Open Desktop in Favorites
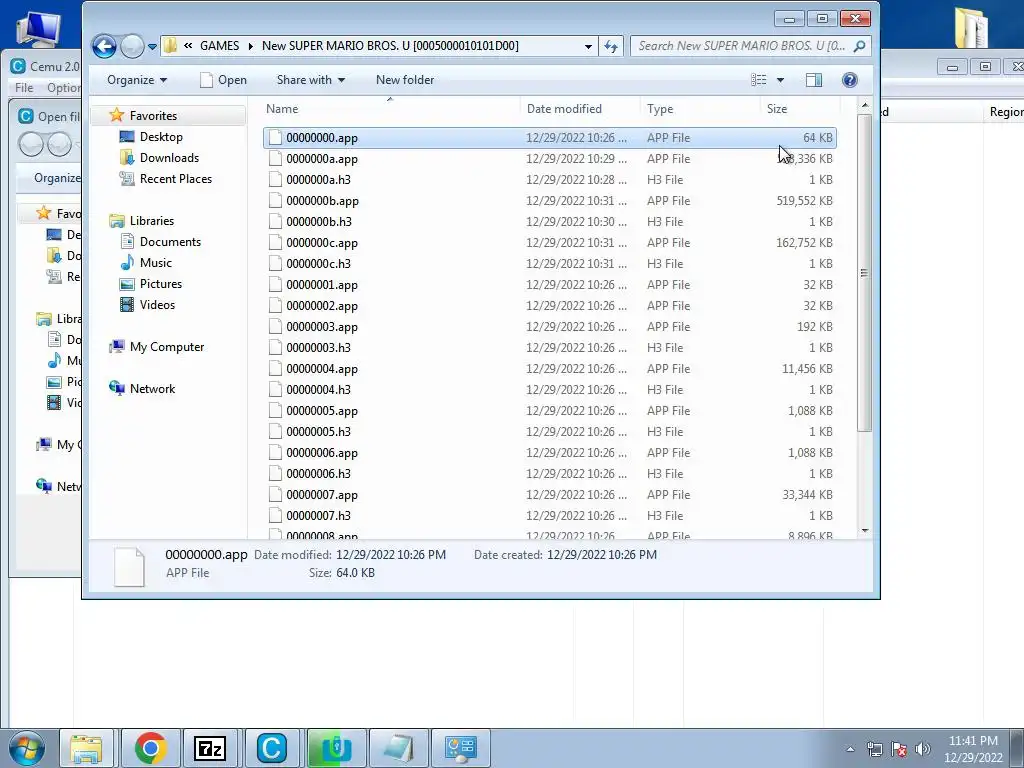 tap(161, 136)
